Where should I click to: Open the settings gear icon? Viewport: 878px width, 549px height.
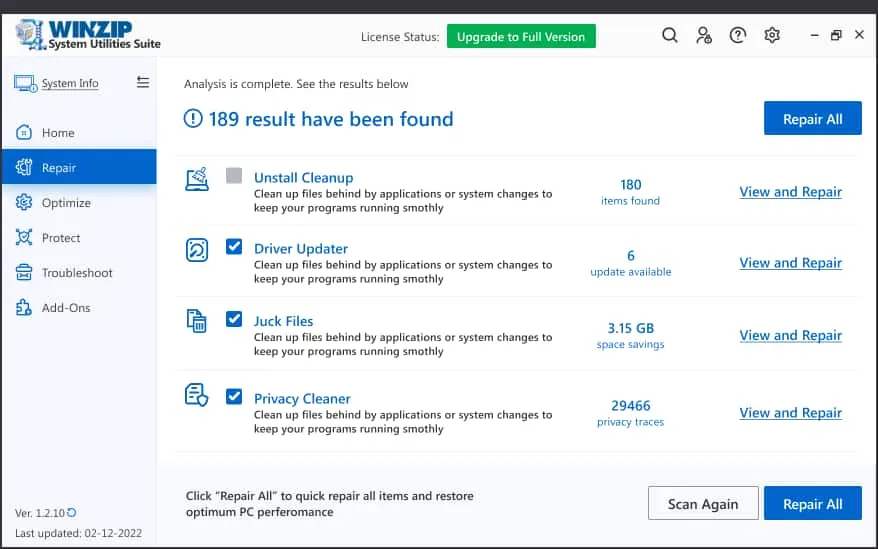(x=772, y=35)
